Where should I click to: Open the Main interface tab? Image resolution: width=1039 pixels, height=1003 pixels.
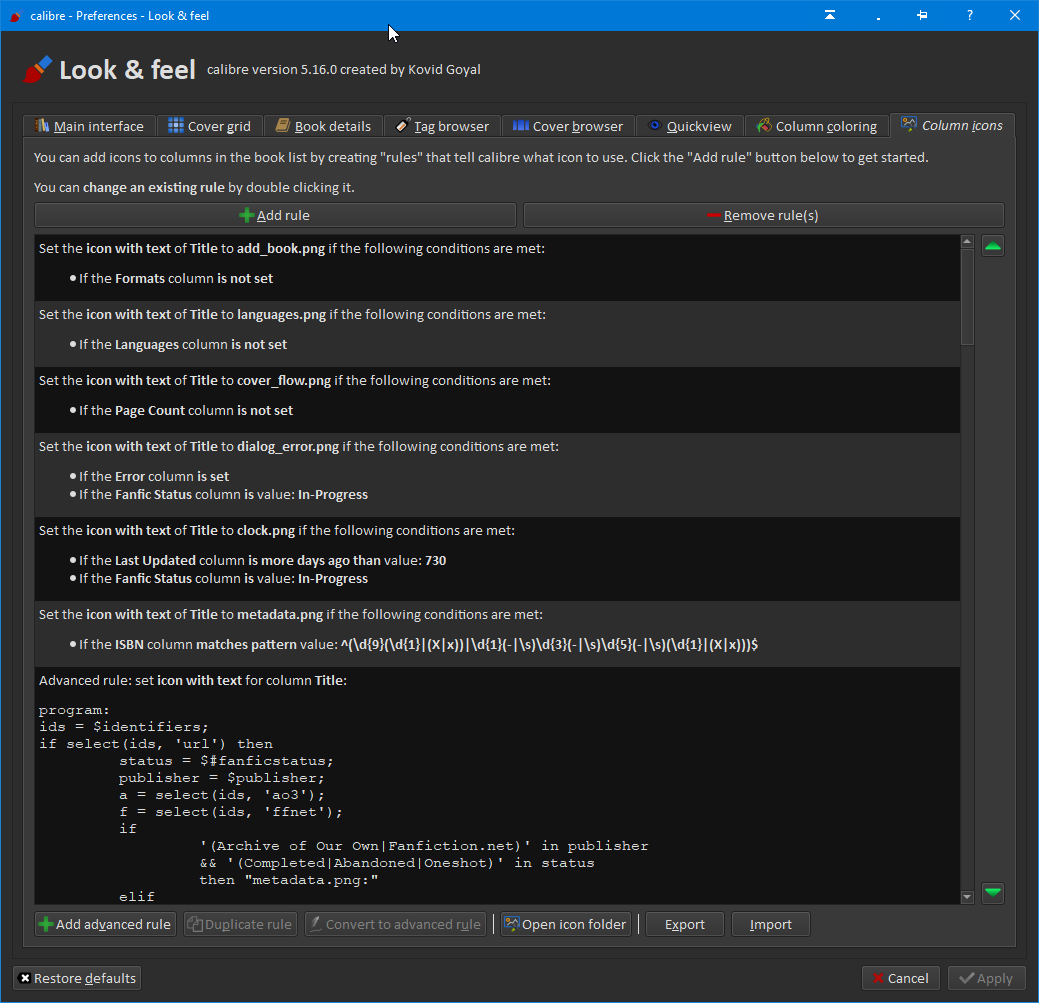coord(89,126)
